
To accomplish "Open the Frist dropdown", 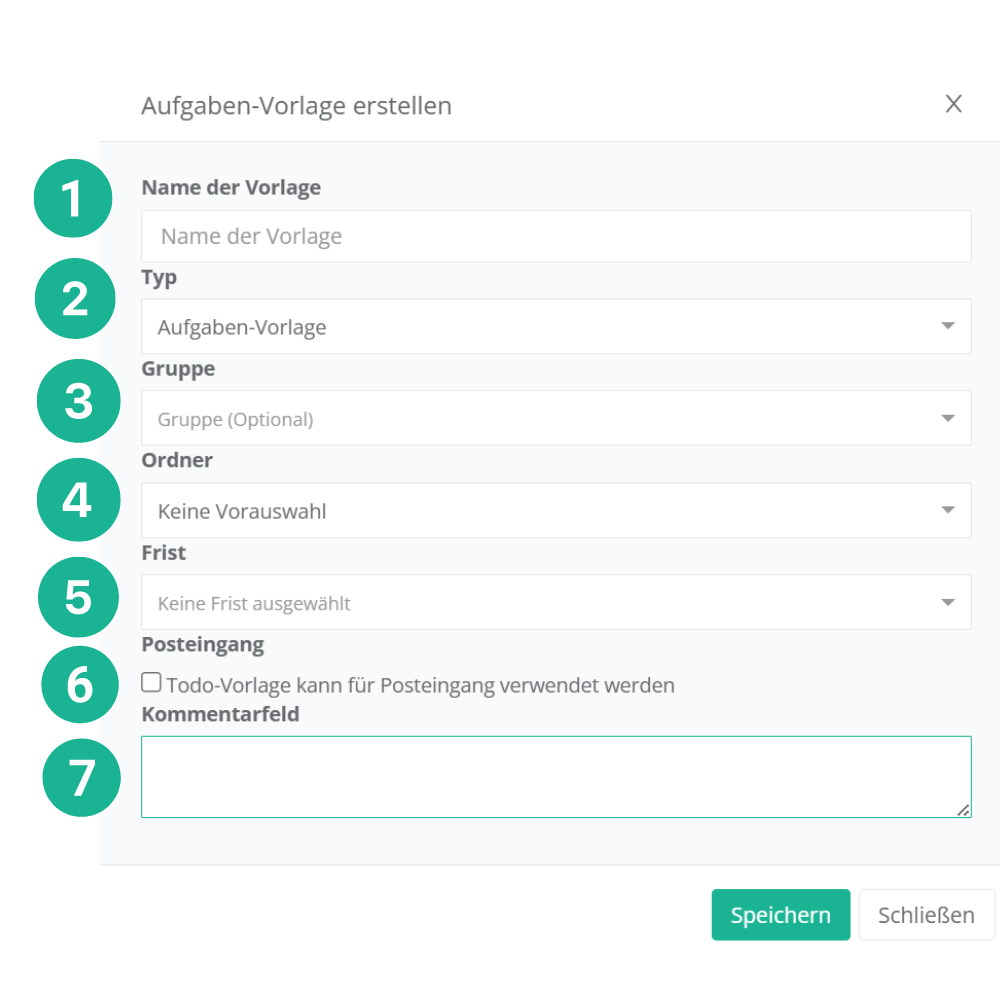I will [540, 603].
